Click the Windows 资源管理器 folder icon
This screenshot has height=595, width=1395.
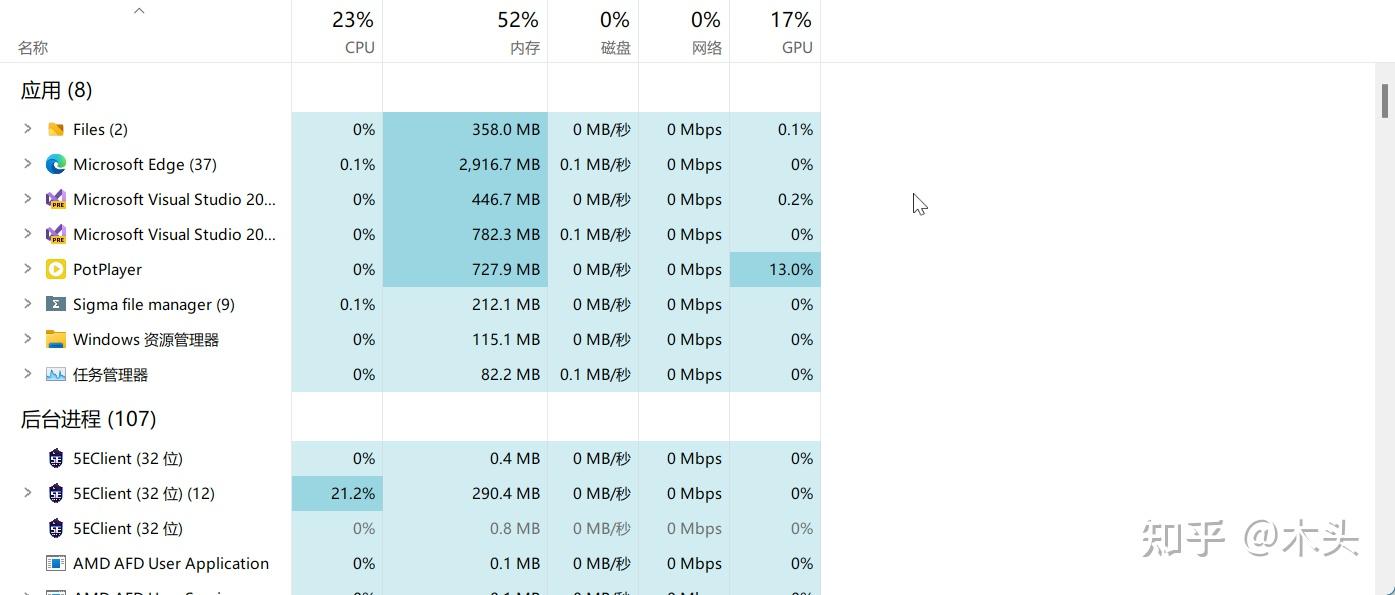pyautogui.click(x=56, y=339)
